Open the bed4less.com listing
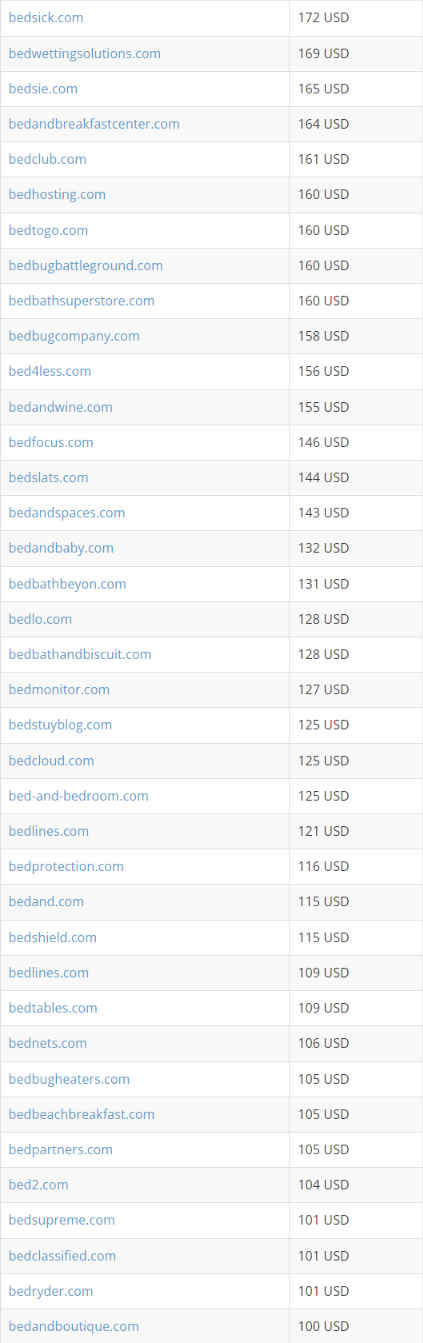The width and height of the screenshot is (423, 1343). point(50,371)
